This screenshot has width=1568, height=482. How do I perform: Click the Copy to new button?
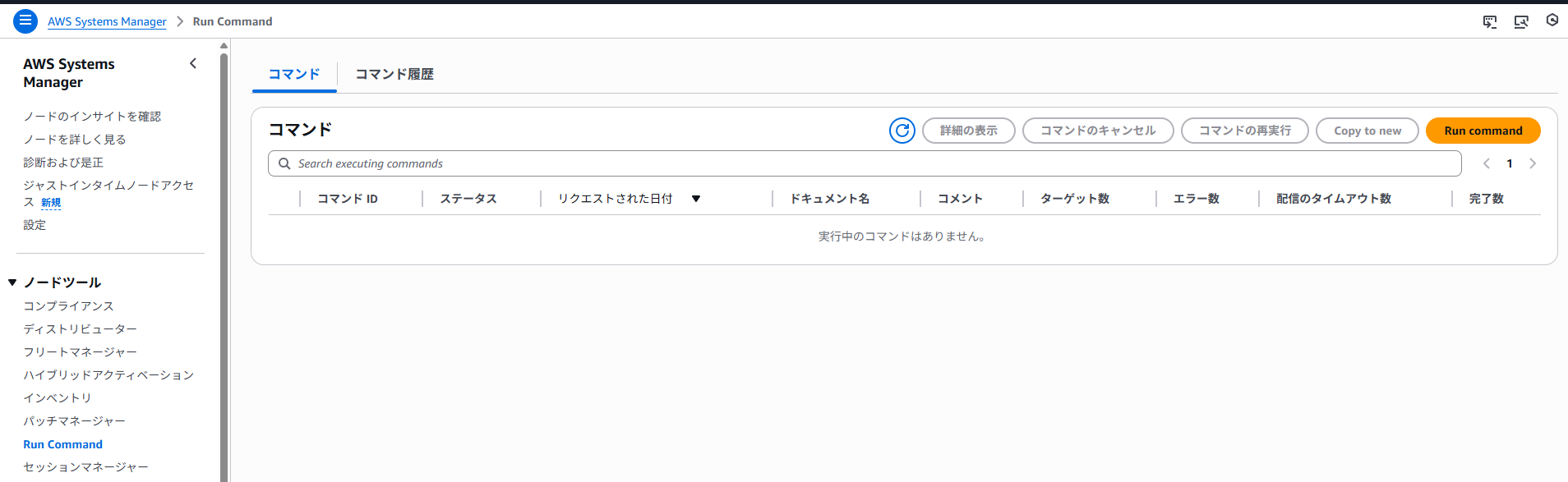(1367, 131)
